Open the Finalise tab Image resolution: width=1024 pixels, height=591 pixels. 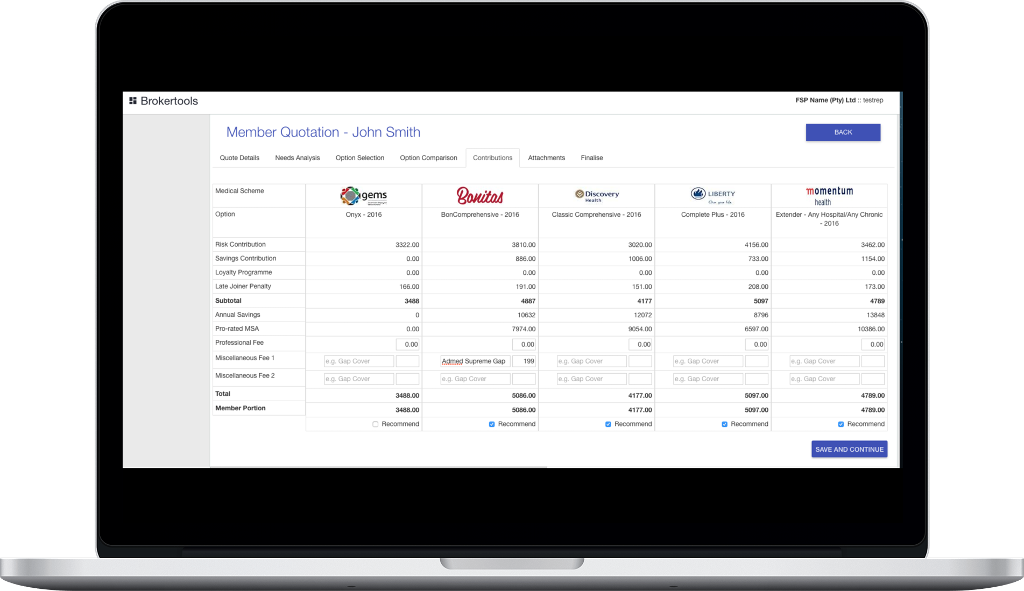(591, 158)
